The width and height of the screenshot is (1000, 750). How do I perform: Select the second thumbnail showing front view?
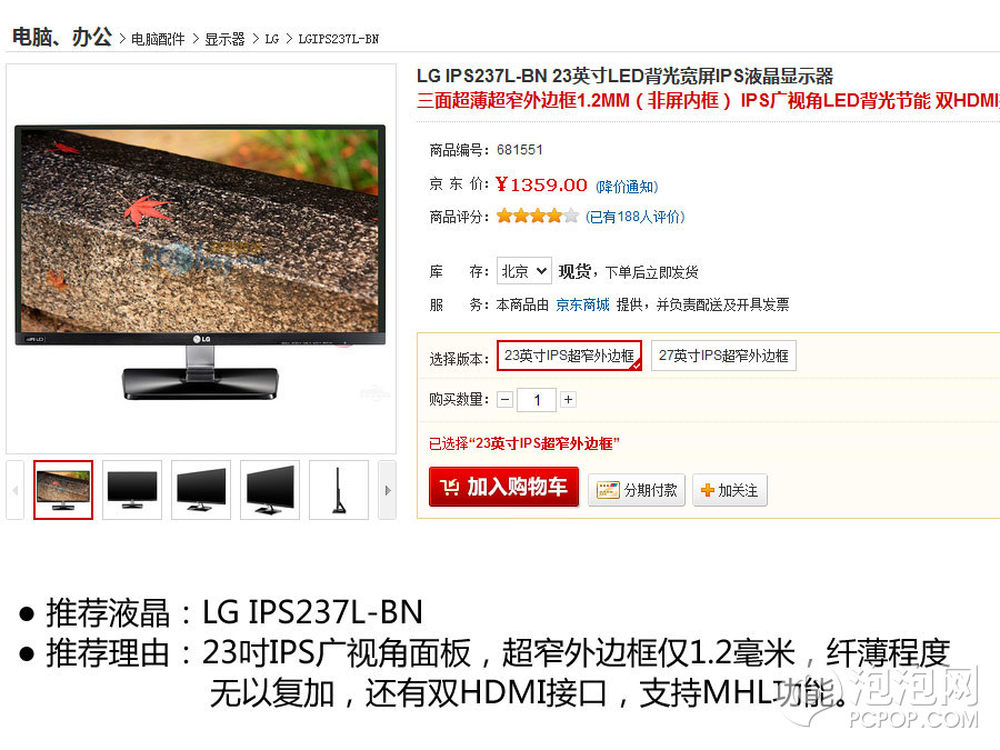[x=132, y=490]
